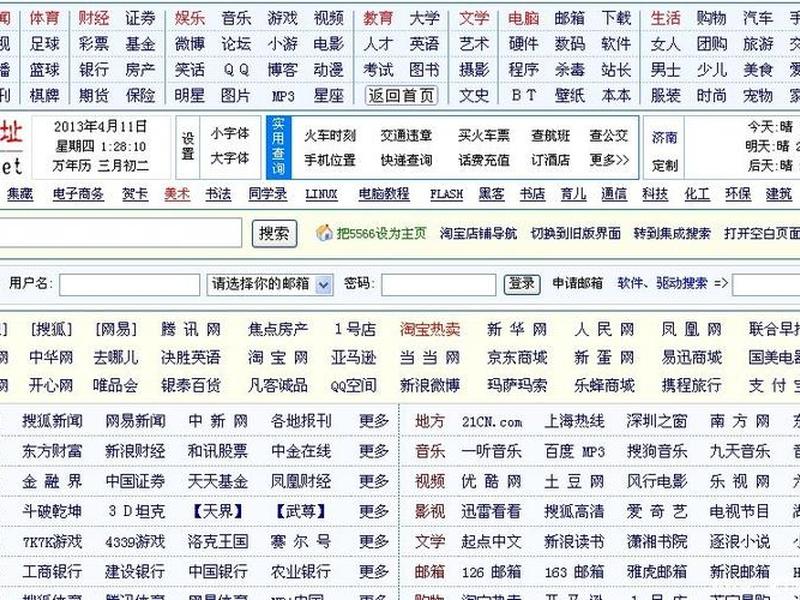Click 把5566设为主页 link

coord(382,234)
